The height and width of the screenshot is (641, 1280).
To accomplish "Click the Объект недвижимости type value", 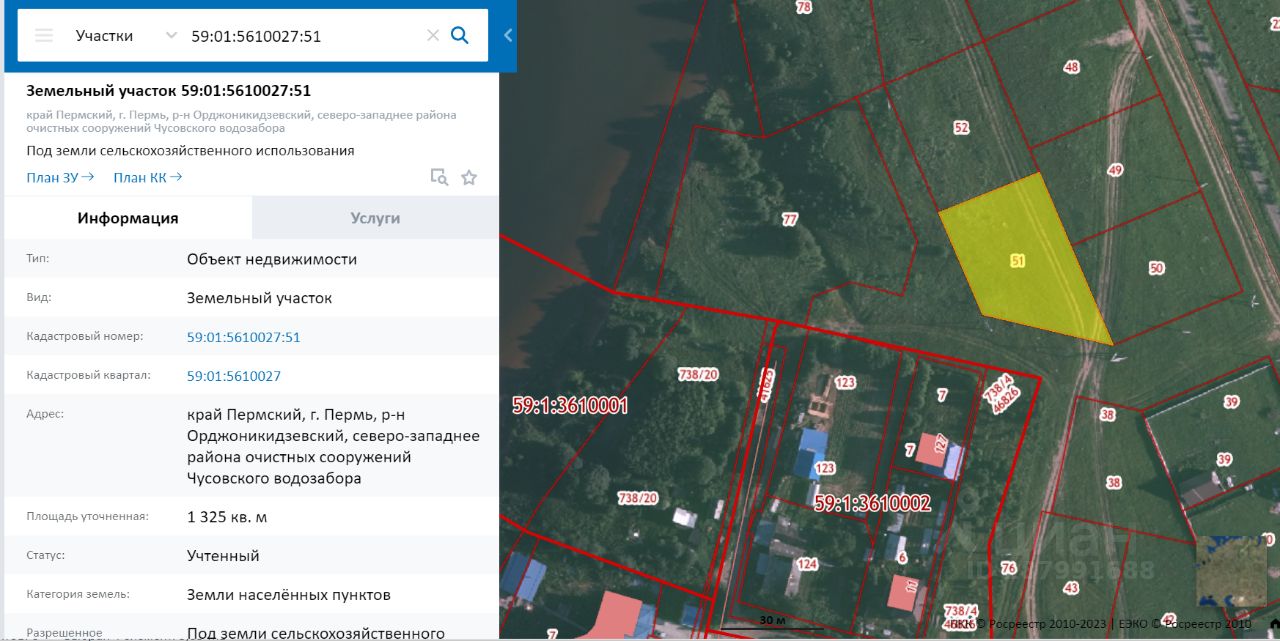I will tap(272, 259).
